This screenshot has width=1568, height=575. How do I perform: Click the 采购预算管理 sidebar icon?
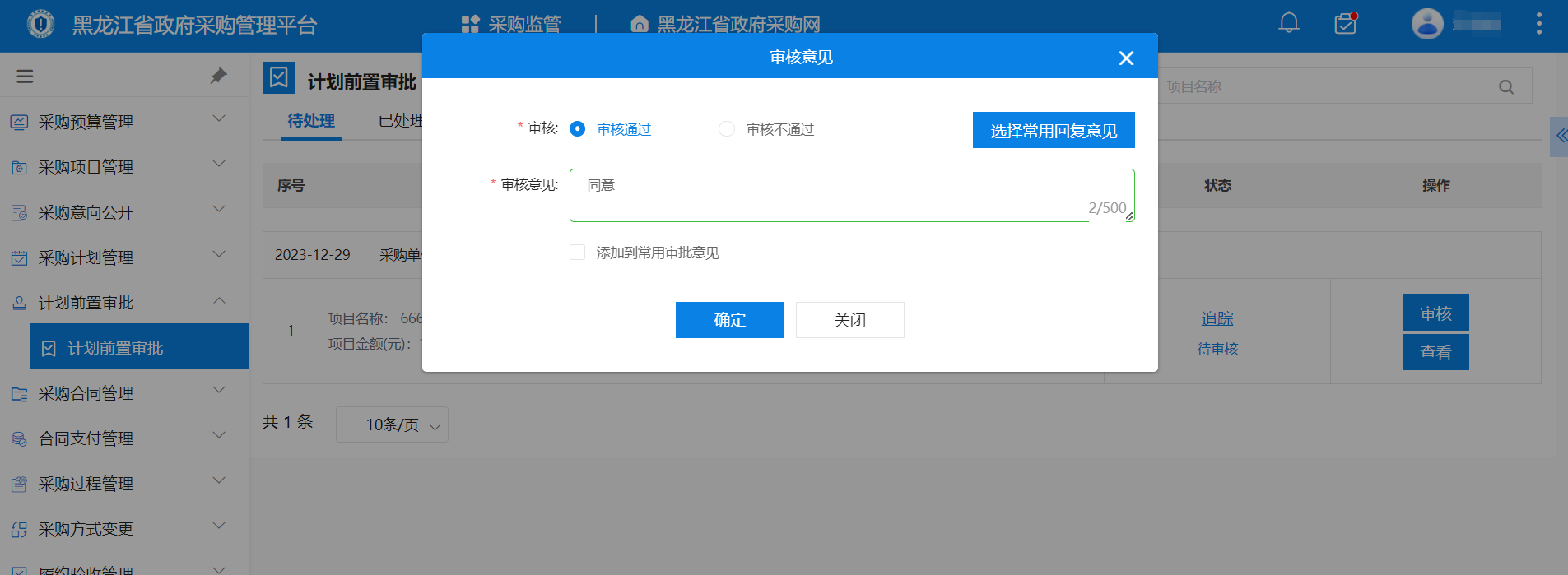(19, 123)
